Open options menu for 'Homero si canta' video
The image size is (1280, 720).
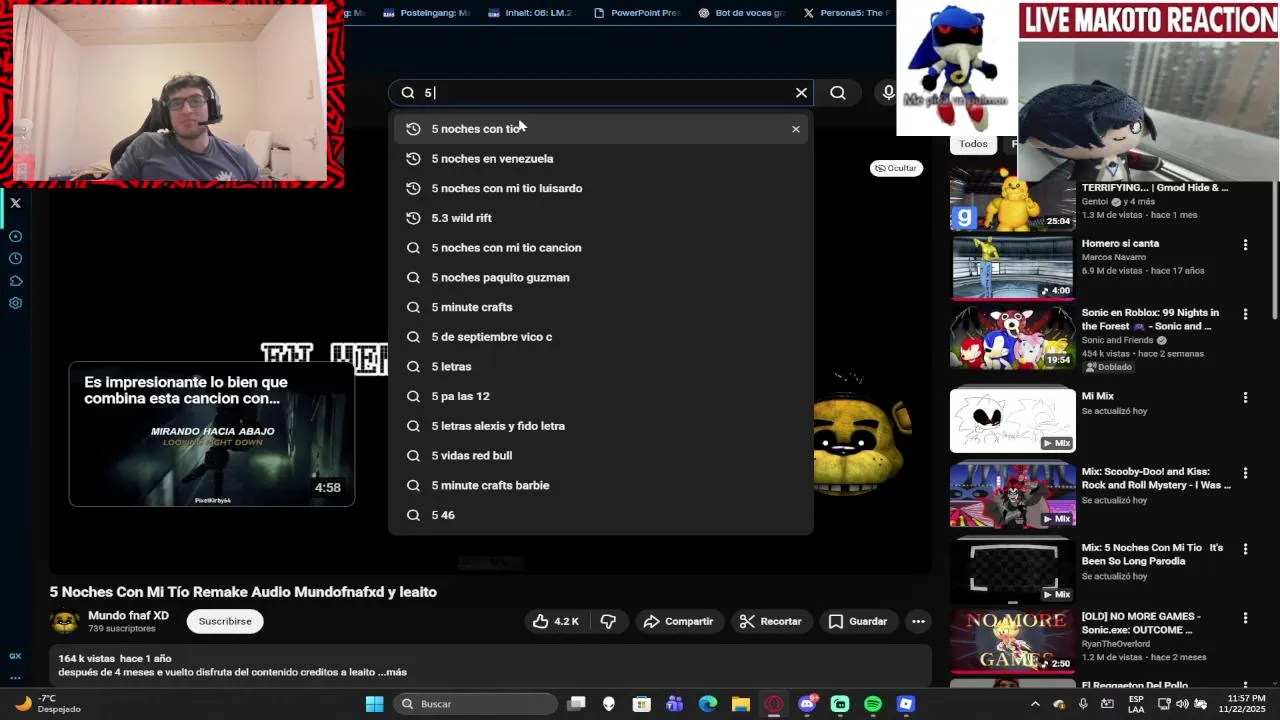1245,245
